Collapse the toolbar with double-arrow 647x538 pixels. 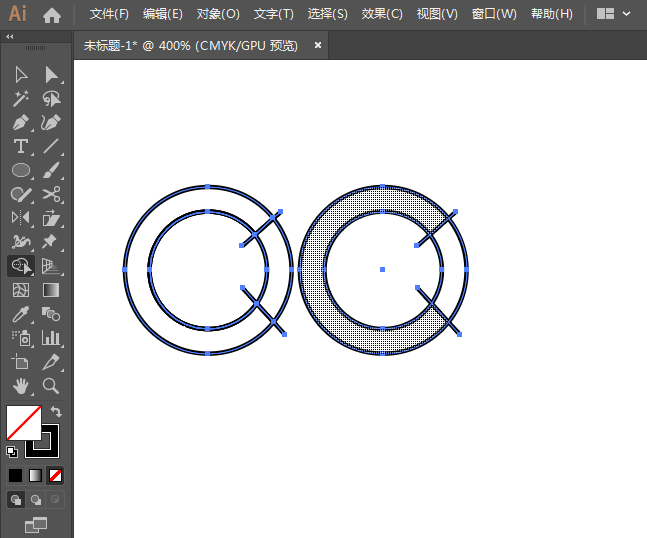point(9,37)
